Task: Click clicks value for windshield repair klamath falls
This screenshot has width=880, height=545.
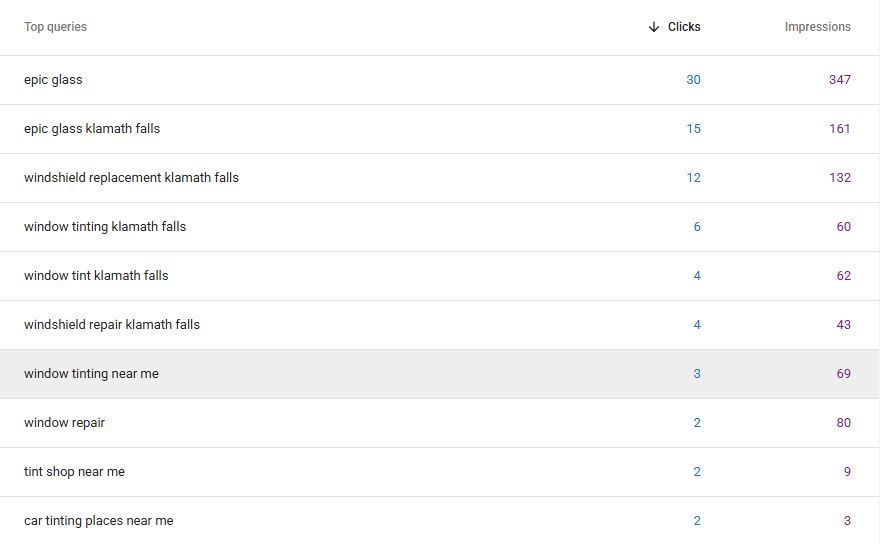Action: click(697, 325)
